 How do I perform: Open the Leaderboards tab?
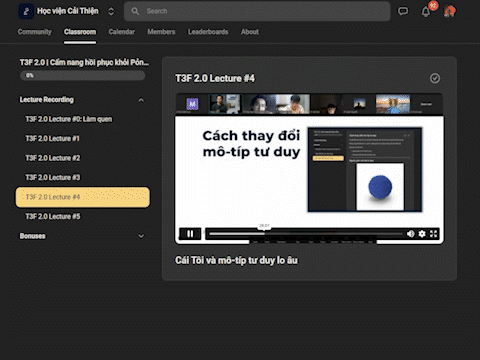(x=208, y=32)
